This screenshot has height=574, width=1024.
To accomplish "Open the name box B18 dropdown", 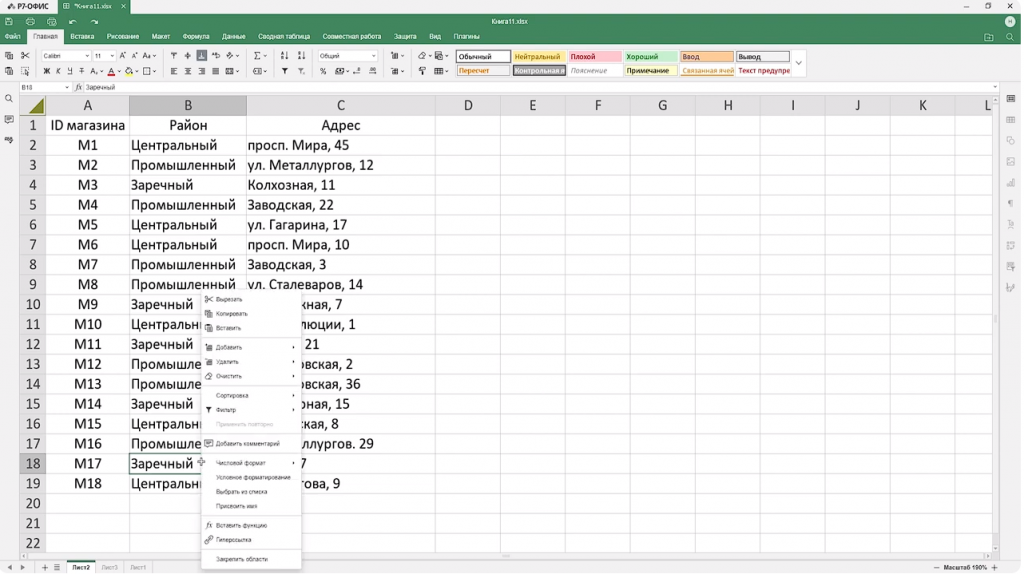I will point(67,88).
